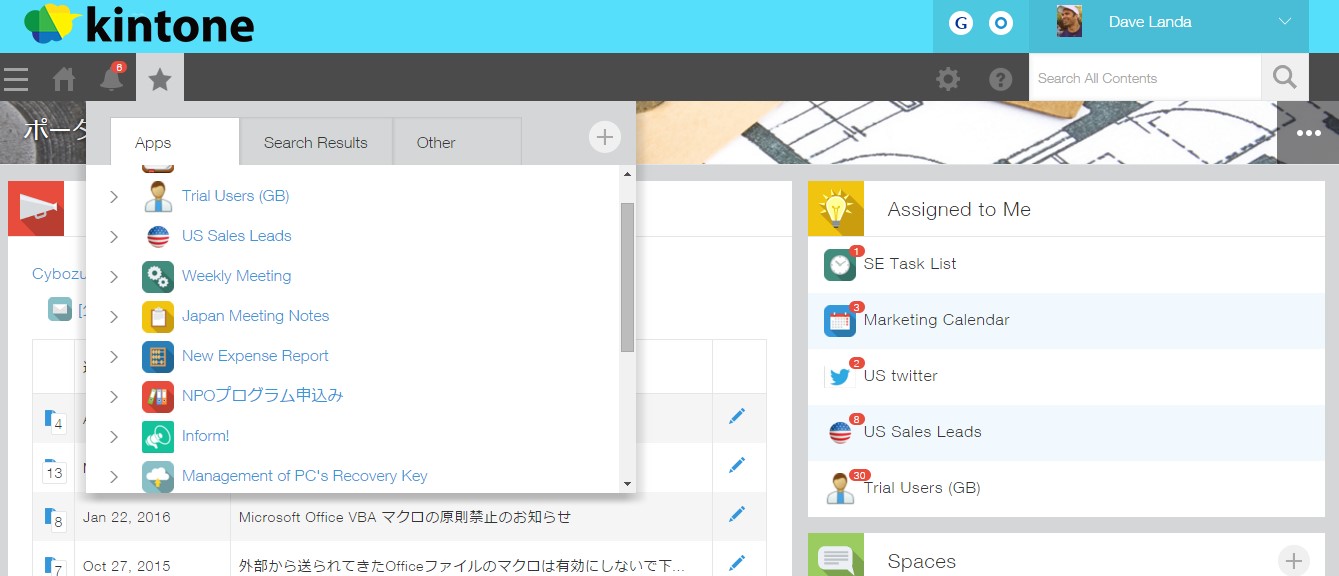The image size is (1339, 576).
Task: Click the plus icon in bookmarks panel
Action: (604, 137)
